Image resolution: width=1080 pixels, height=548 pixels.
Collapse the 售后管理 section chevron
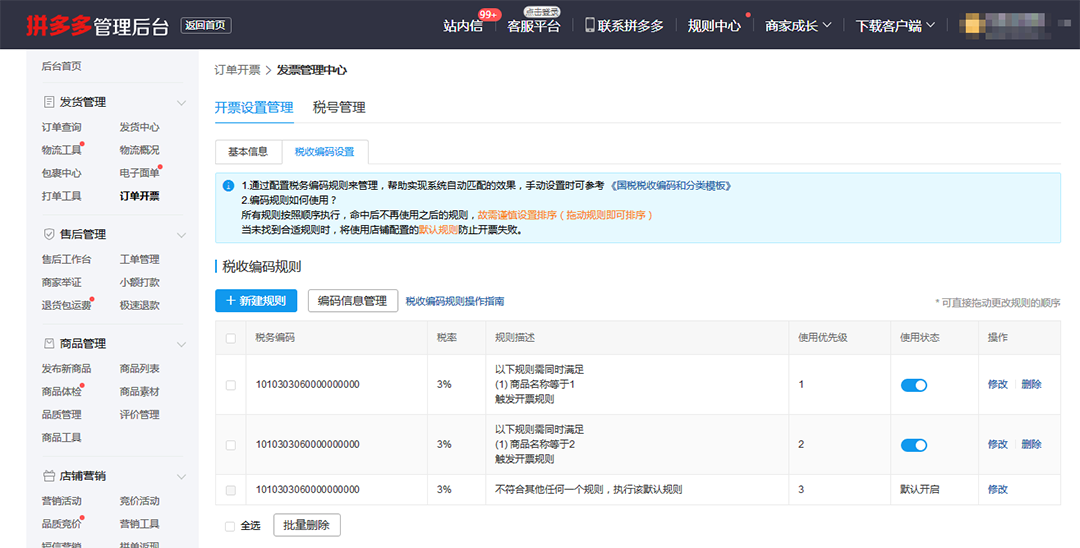coord(181,235)
